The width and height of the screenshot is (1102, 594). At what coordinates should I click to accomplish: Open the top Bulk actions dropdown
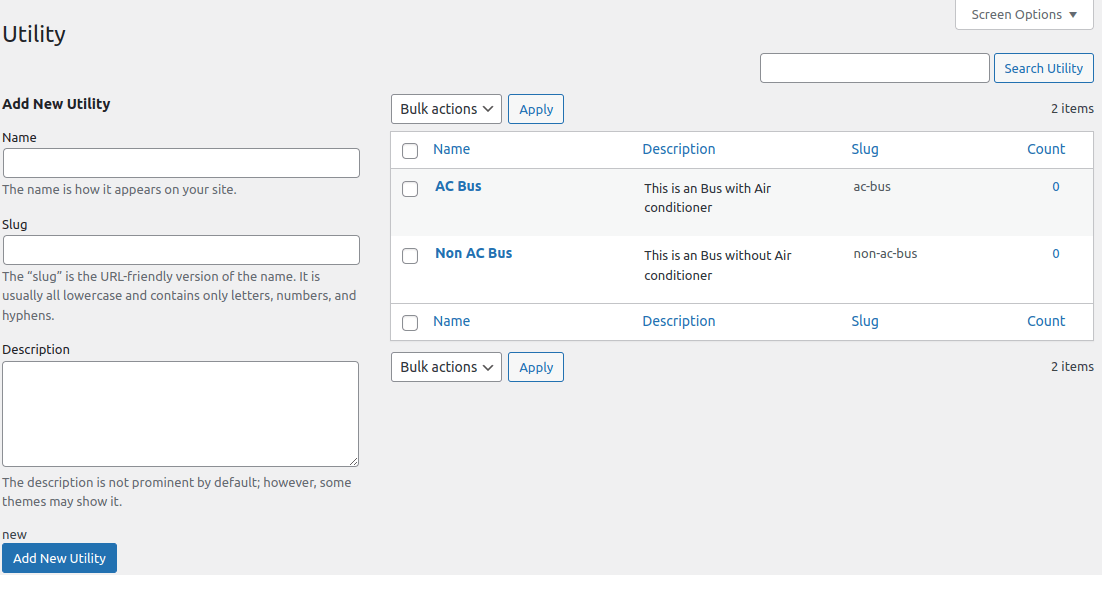(445, 108)
